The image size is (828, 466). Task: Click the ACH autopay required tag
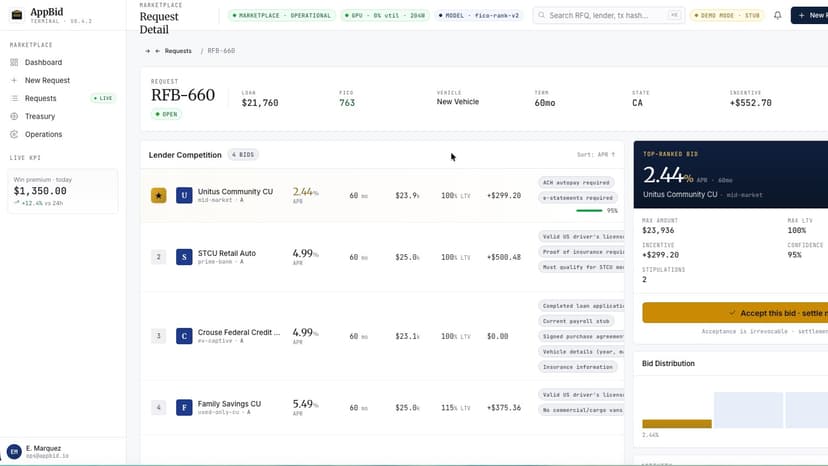tap(576, 182)
